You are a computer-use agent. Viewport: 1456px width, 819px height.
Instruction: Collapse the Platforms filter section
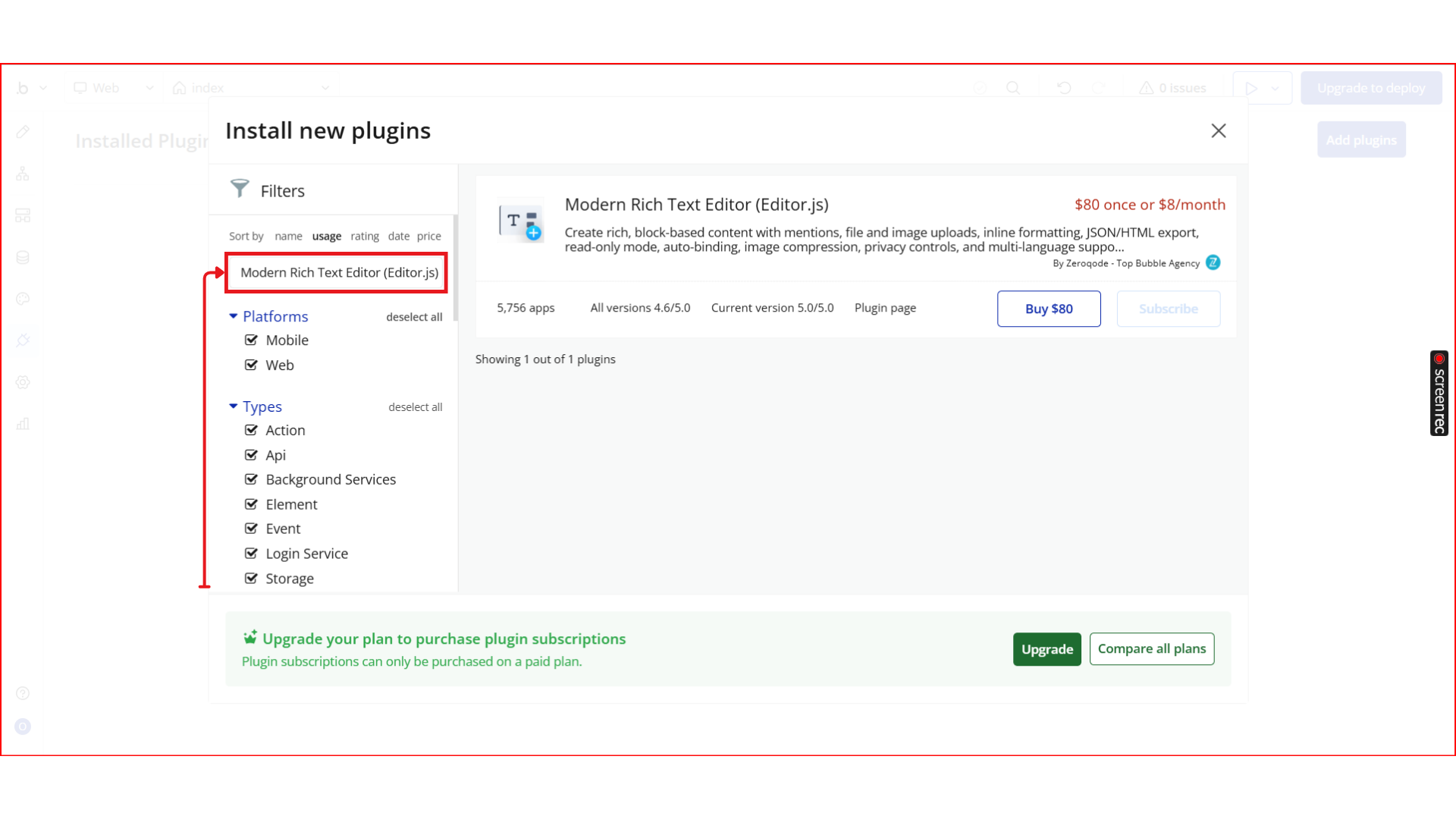pos(234,316)
